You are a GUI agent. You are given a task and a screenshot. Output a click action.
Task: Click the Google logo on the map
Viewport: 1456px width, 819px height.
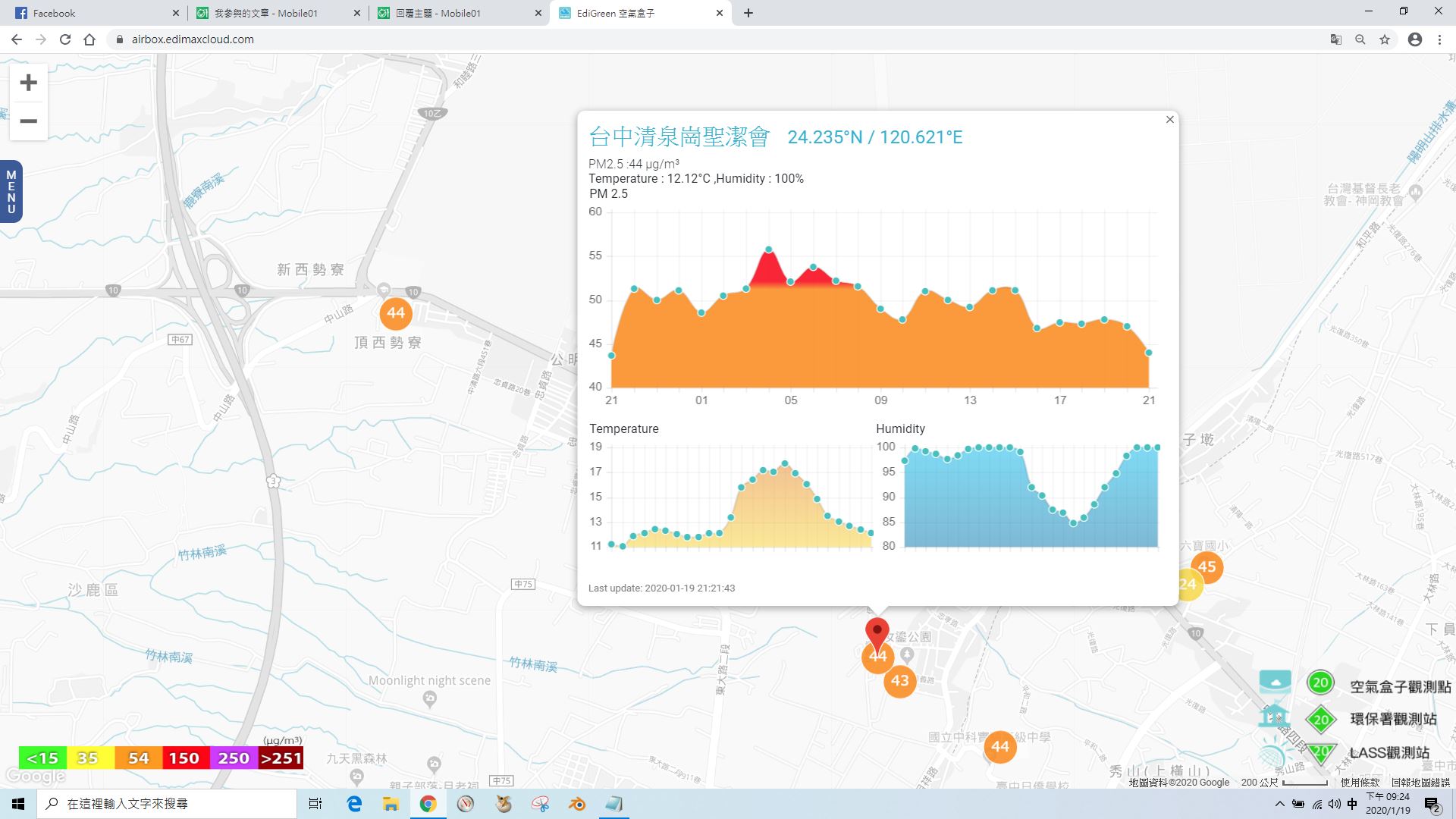tap(36, 776)
